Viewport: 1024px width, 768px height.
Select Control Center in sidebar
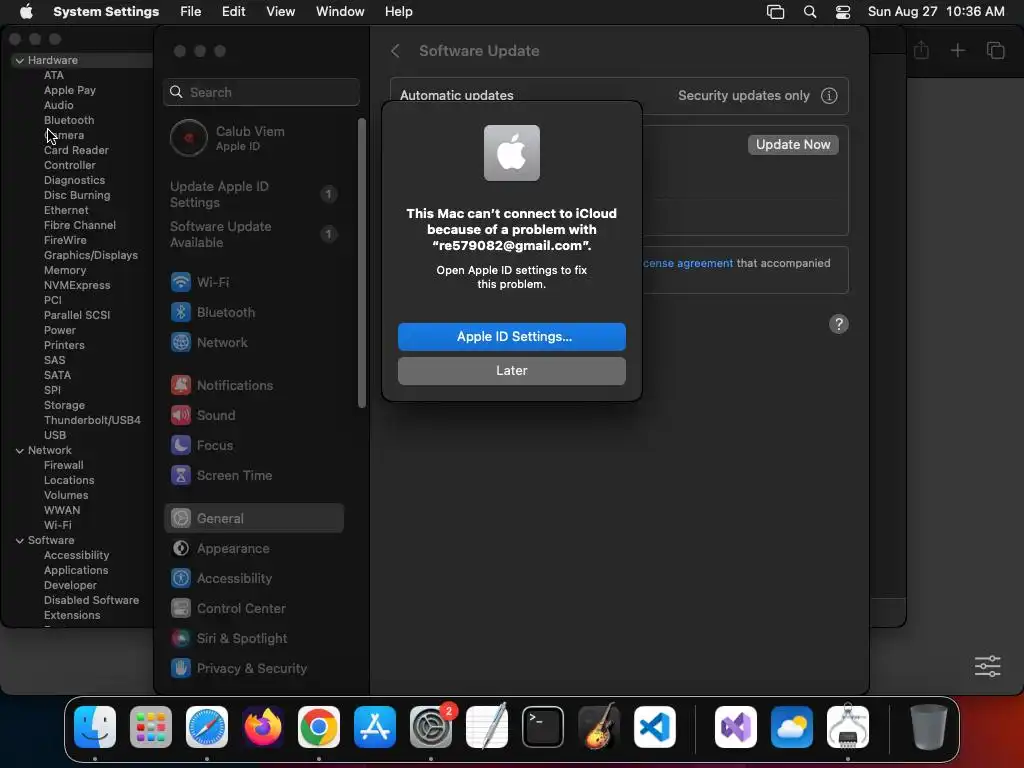[x=253, y=608]
